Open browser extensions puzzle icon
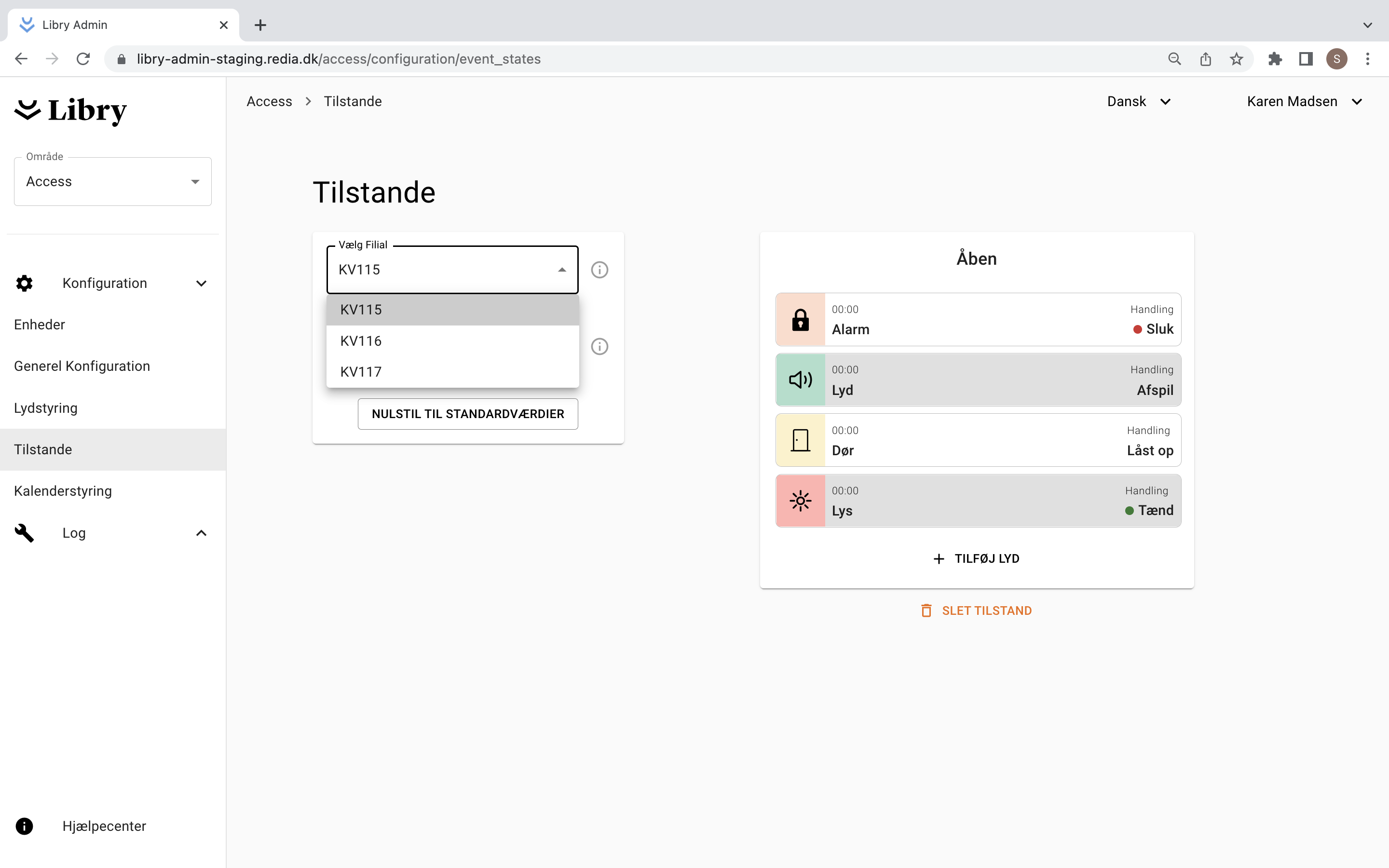This screenshot has width=1389, height=868. 1275,59
